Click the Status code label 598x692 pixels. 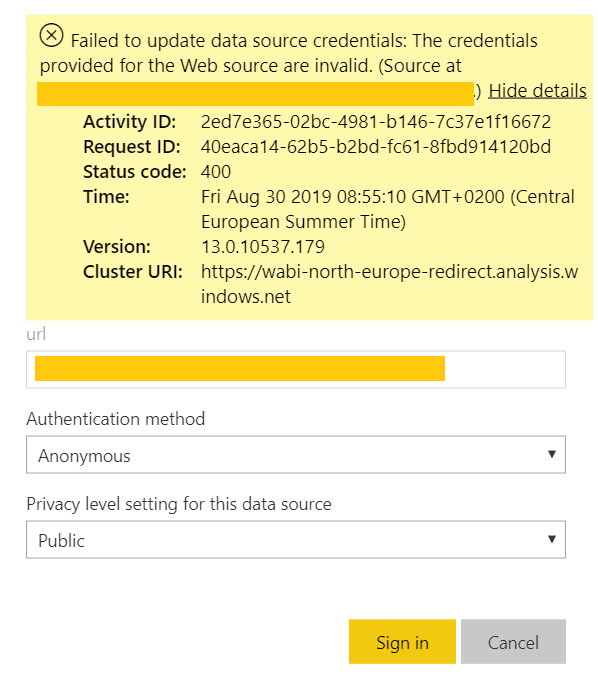click(x=135, y=172)
